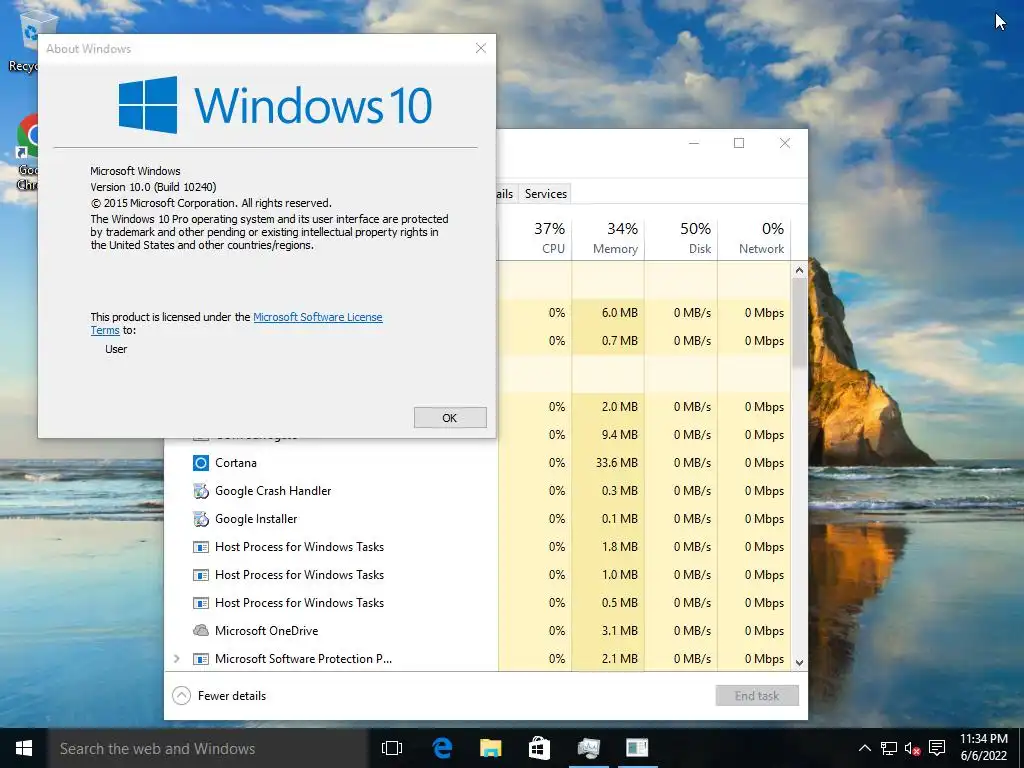Show hidden system tray icons

(x=865, y=748)
